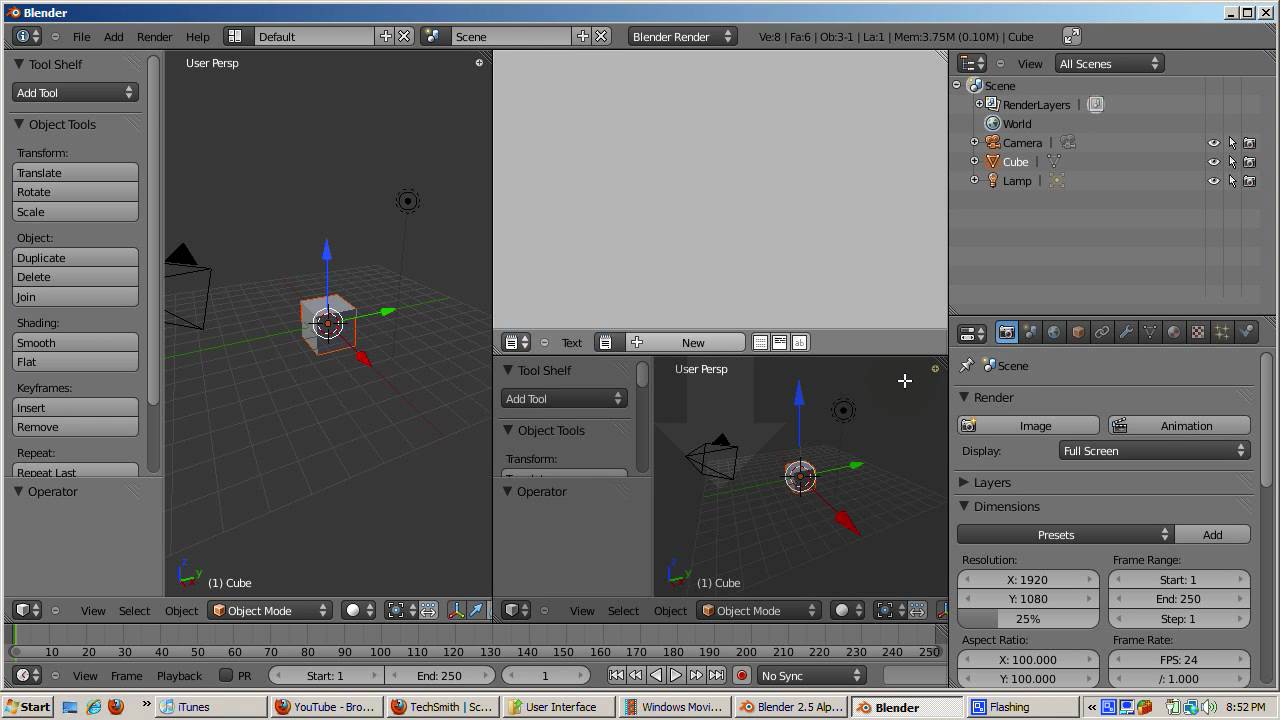Toggle selectability of the Cube in outliner

pos(1232,162)
